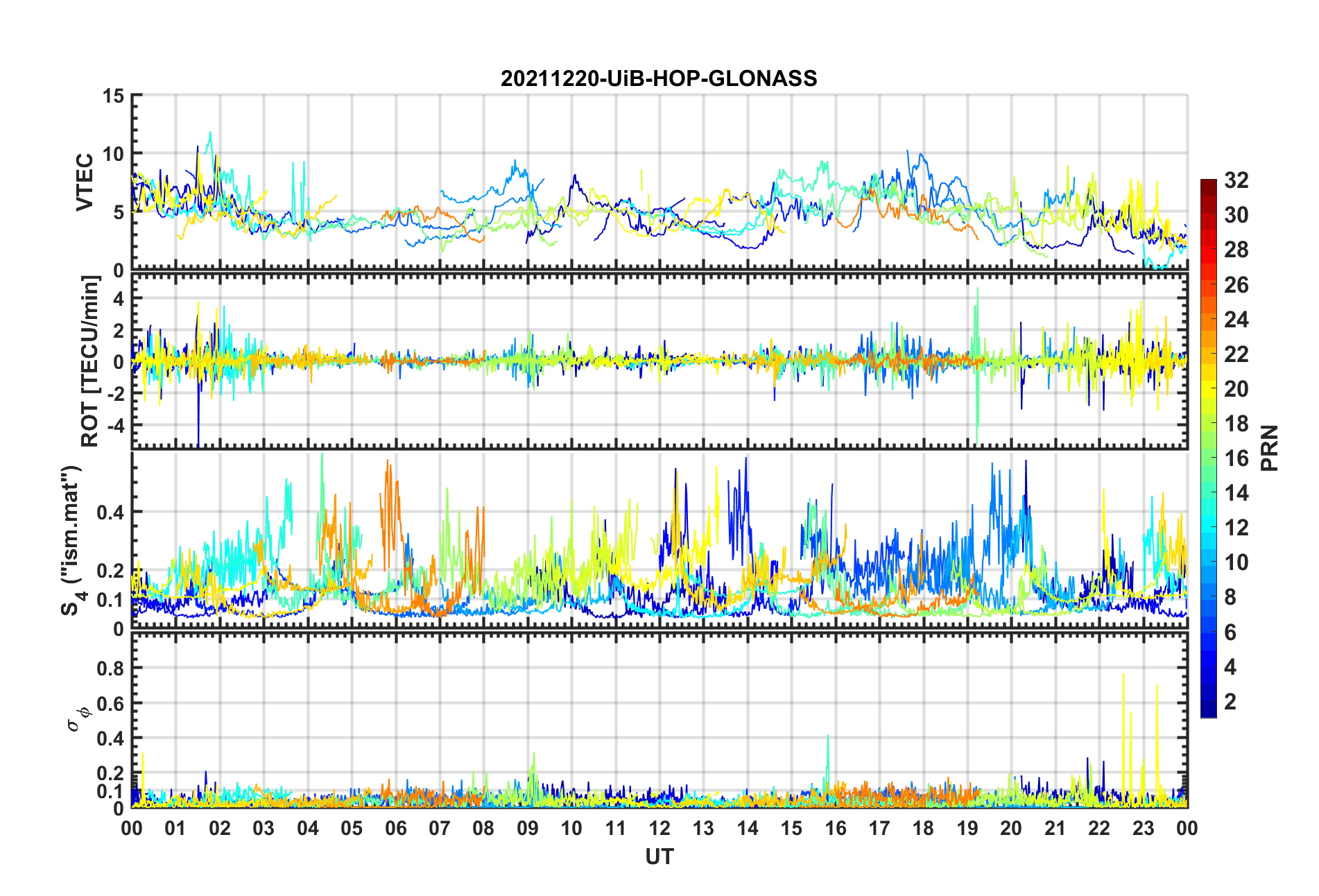Select colorbar tick label "6"
This screenshot has height=896, width=1319.
(x=1230, y=632)
